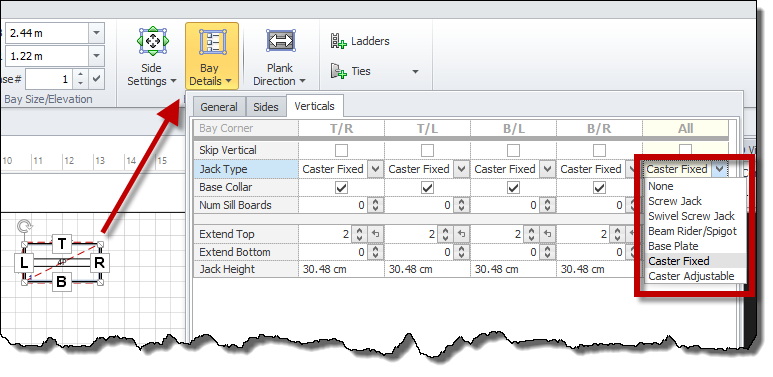This screenshot has height=377, width=773.
Task: Adjust Extend Top stepper for T/R
Action: (x=360, y=234)
